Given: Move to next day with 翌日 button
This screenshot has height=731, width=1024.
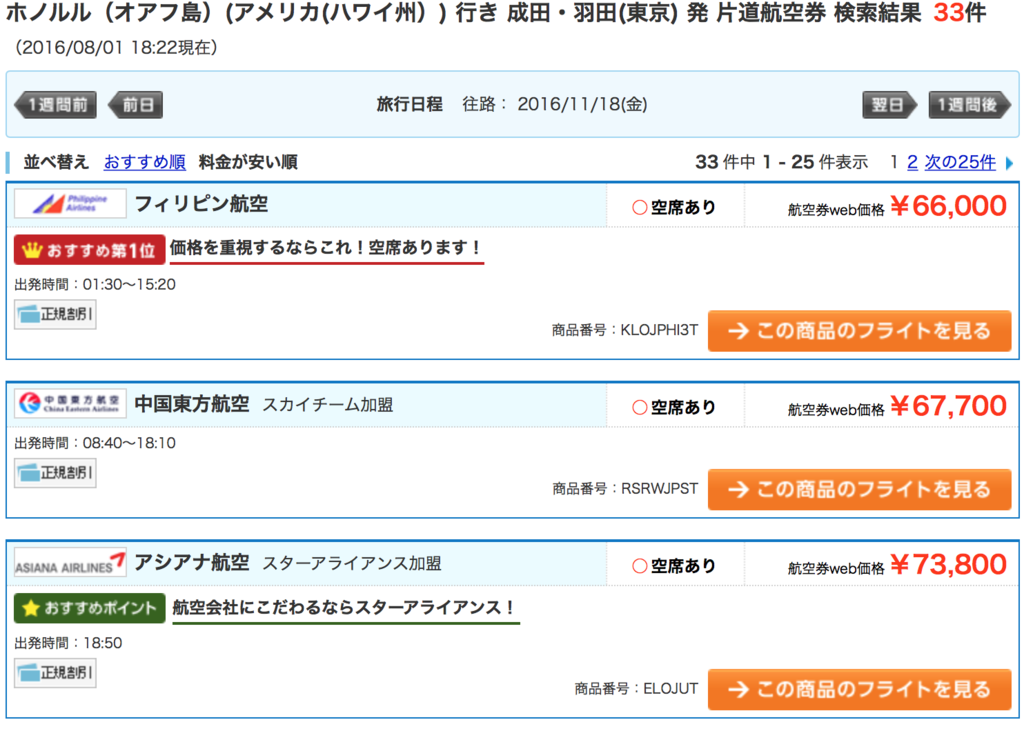Looking at the screenshot, I should (889, 105).
